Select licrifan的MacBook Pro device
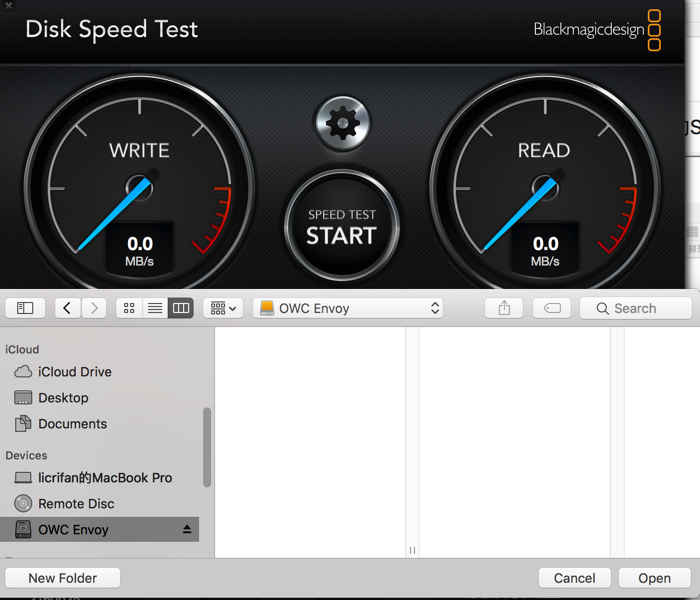 tap(100, 478)
